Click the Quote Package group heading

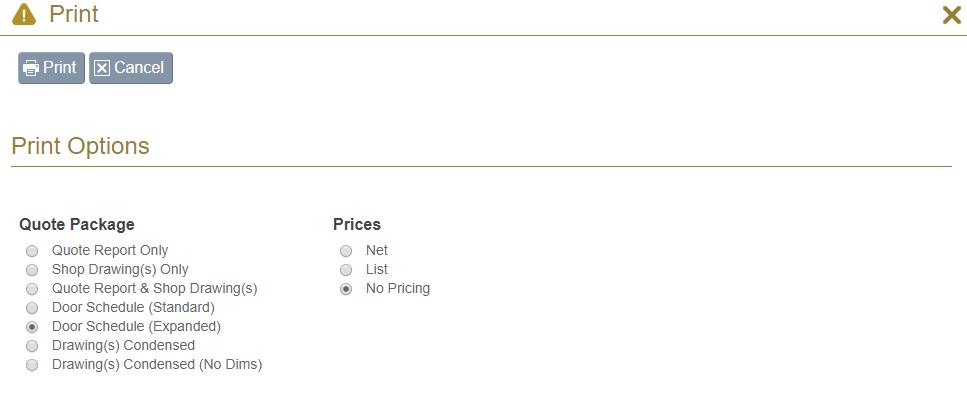(x=76, y=224)
